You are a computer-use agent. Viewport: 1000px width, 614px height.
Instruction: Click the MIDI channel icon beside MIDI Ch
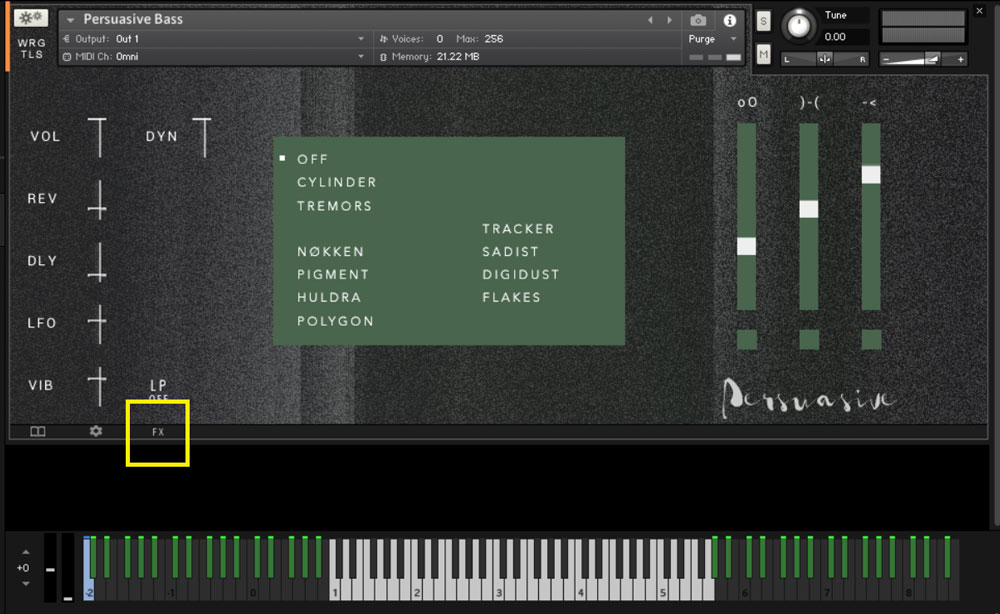tap(67, 57)
